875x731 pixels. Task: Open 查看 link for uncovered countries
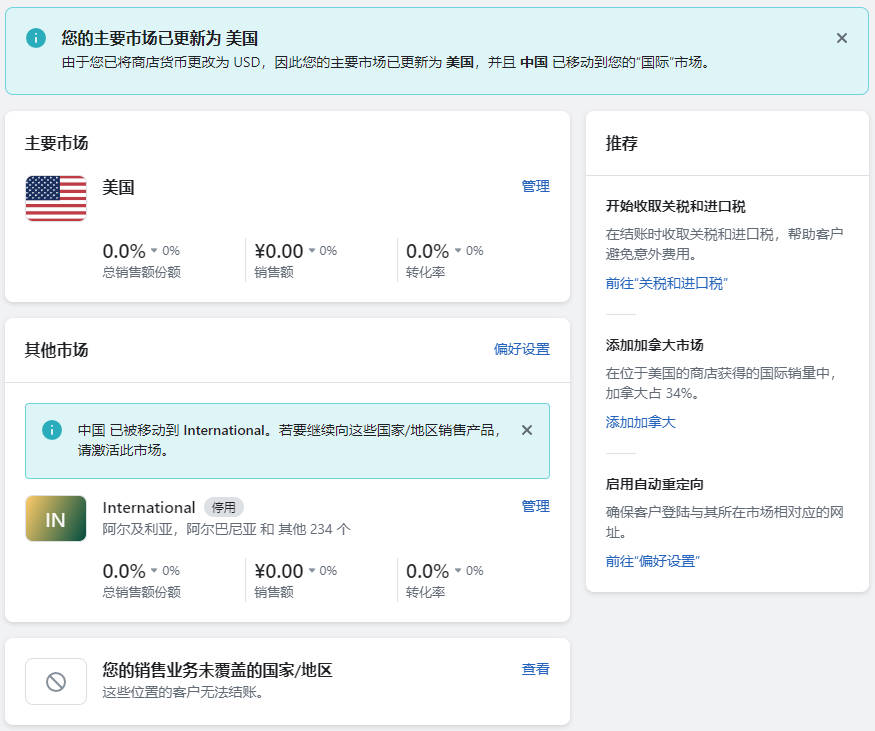coord(535,669)
